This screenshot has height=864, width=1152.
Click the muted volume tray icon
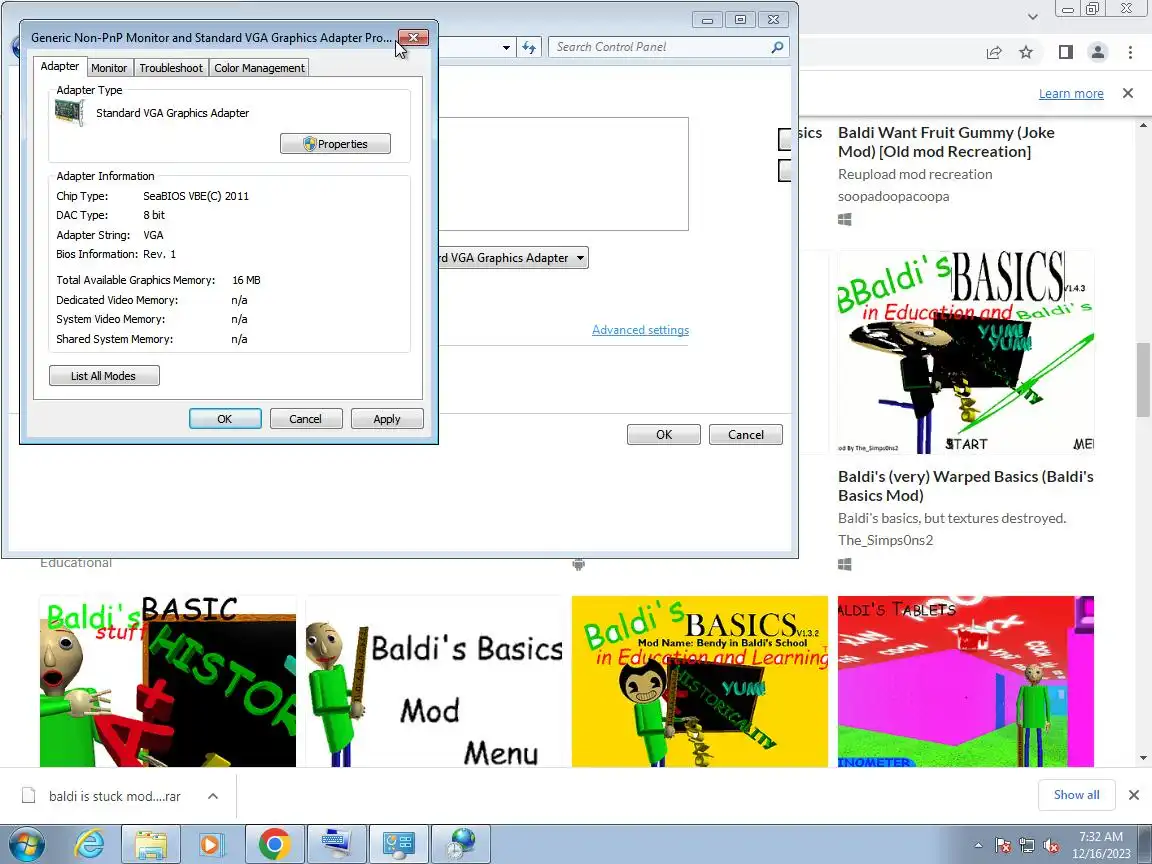point(1051,846)
